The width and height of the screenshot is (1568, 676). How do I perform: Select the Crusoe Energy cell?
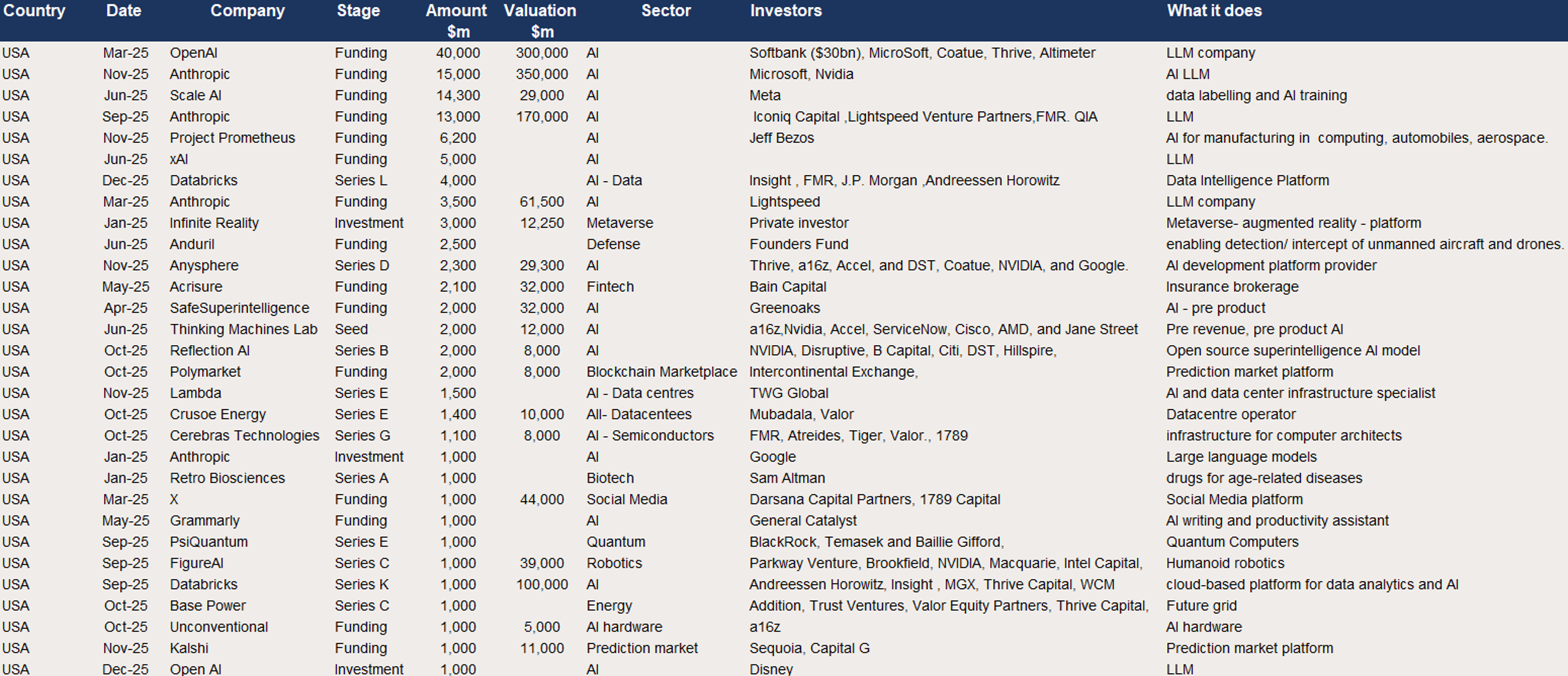coord(218,415)
